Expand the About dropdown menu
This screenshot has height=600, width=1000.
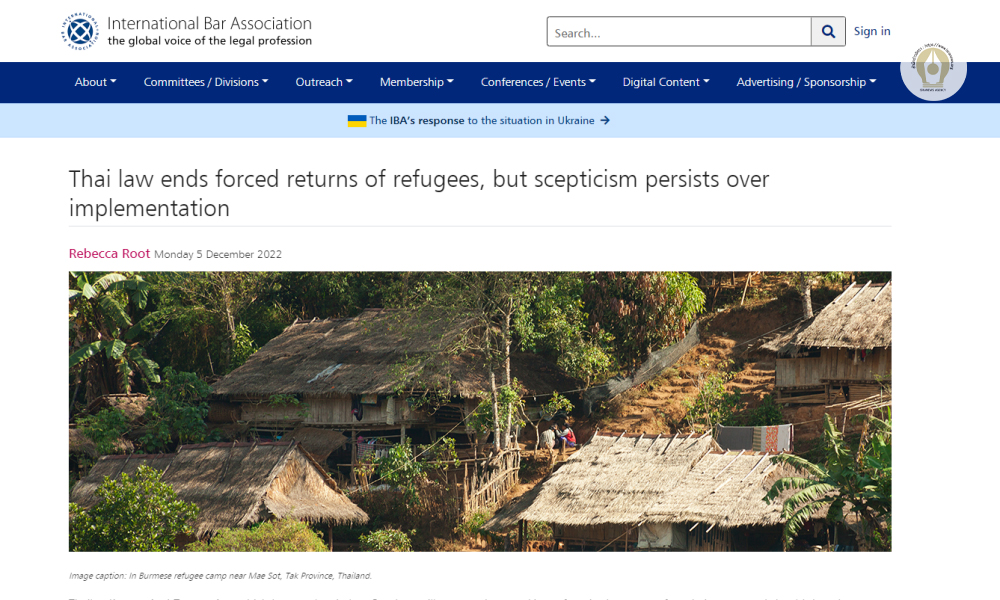[x=95, y=82]
